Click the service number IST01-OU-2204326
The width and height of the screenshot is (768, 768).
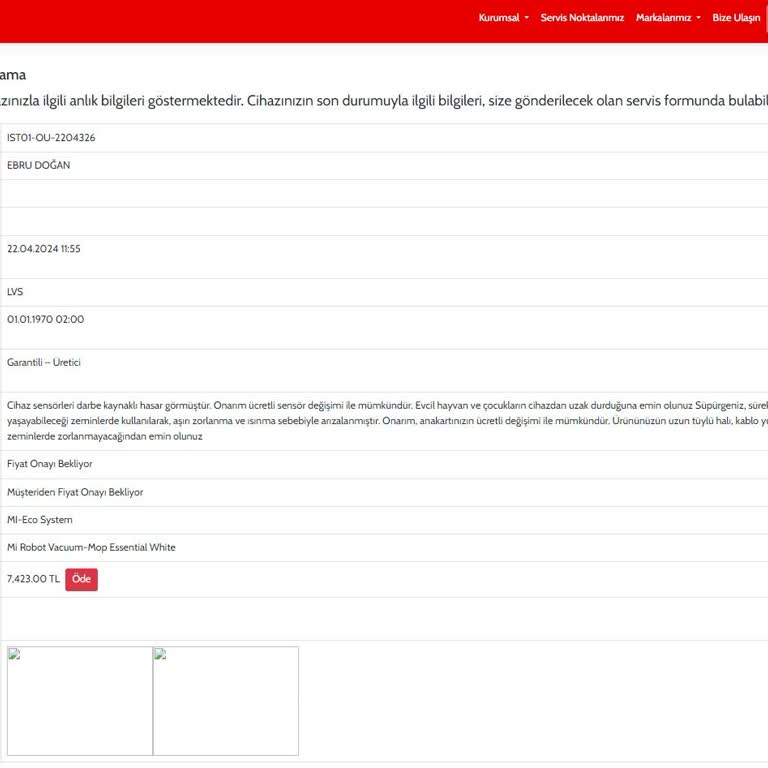pyautogui.click(x=51, y=138)
